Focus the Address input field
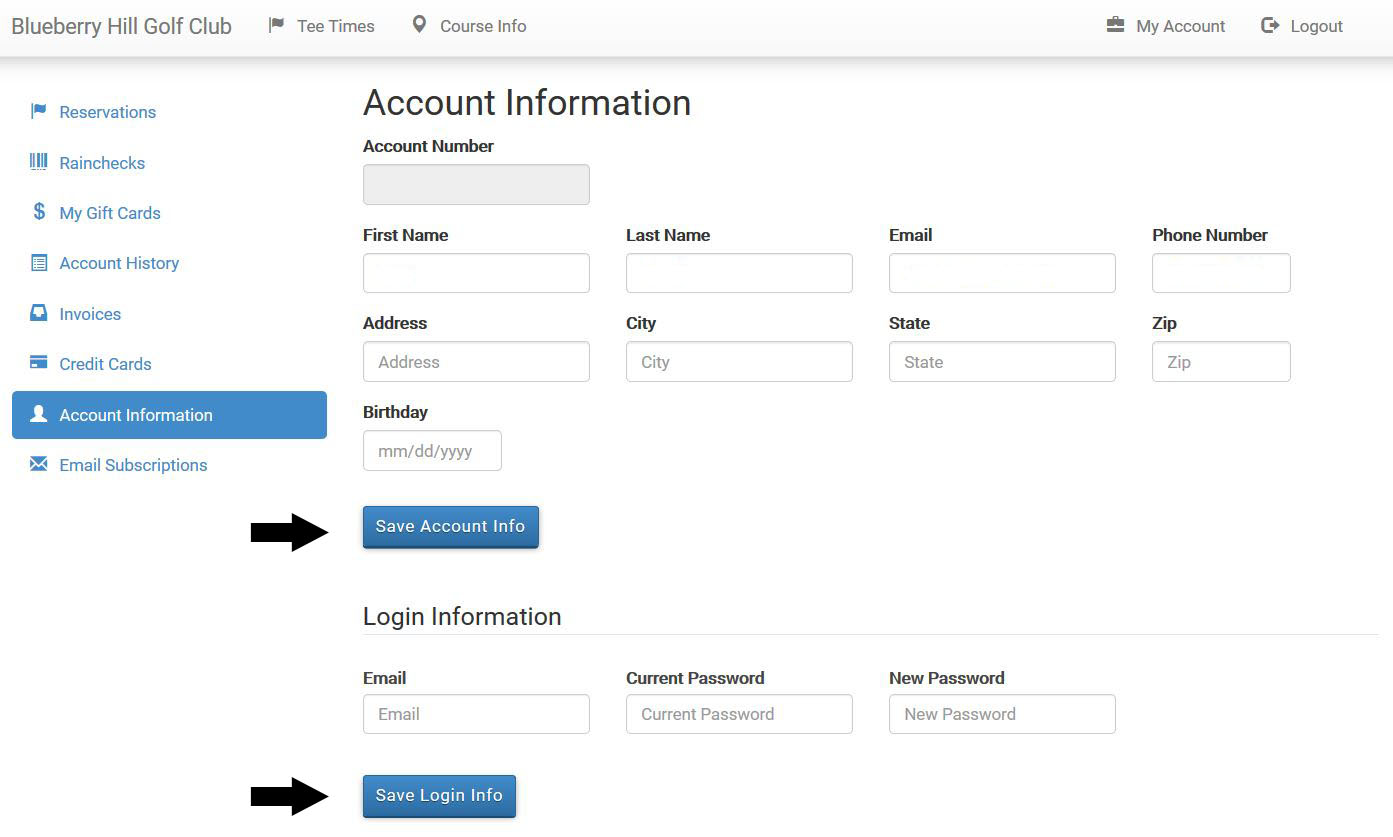Screen dimensions: 1393x837 [x=476, y=362]
